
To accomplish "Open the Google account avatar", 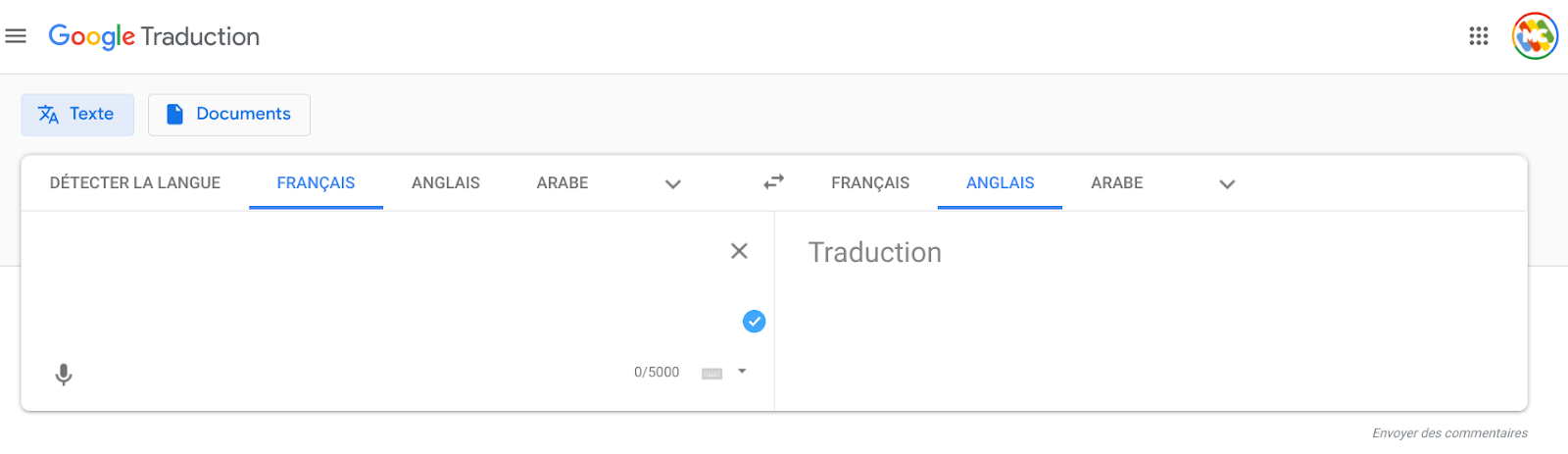I will coord(1535,36).
